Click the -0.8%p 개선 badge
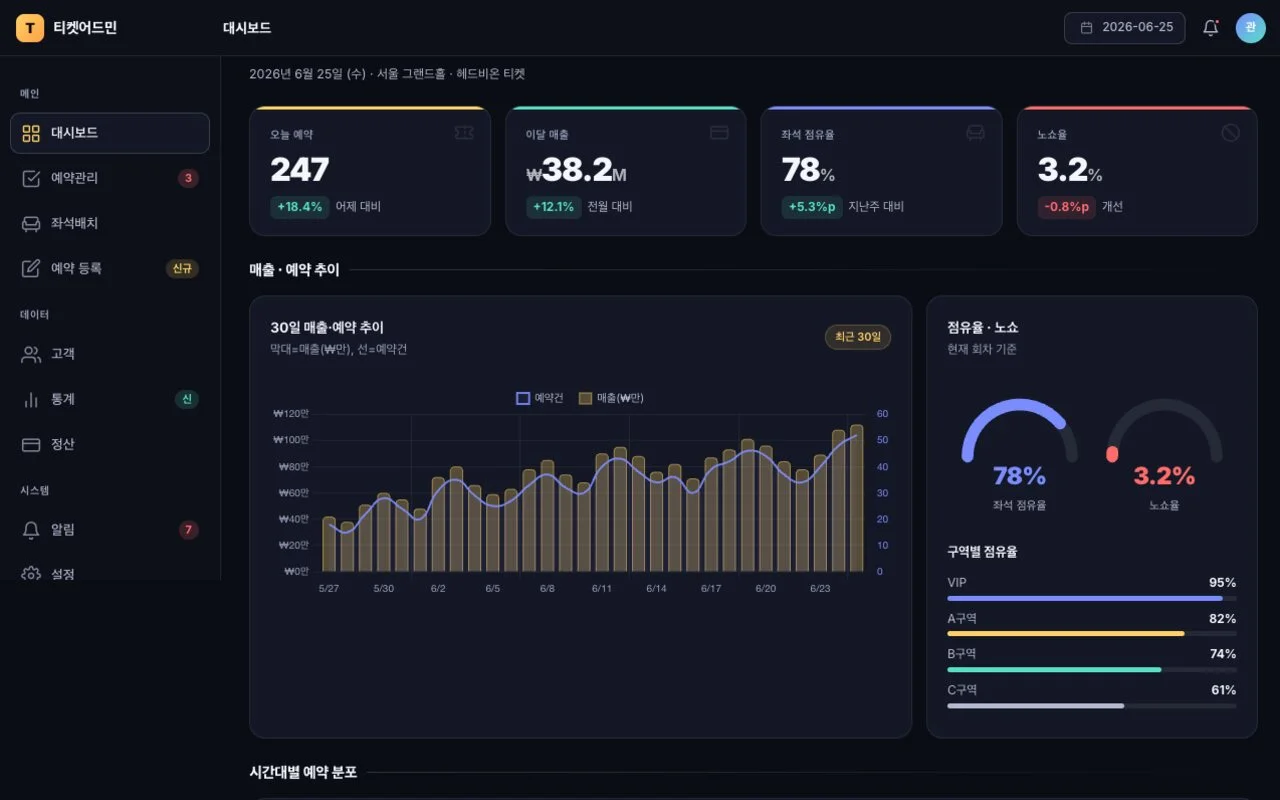 coord(1067,207)
